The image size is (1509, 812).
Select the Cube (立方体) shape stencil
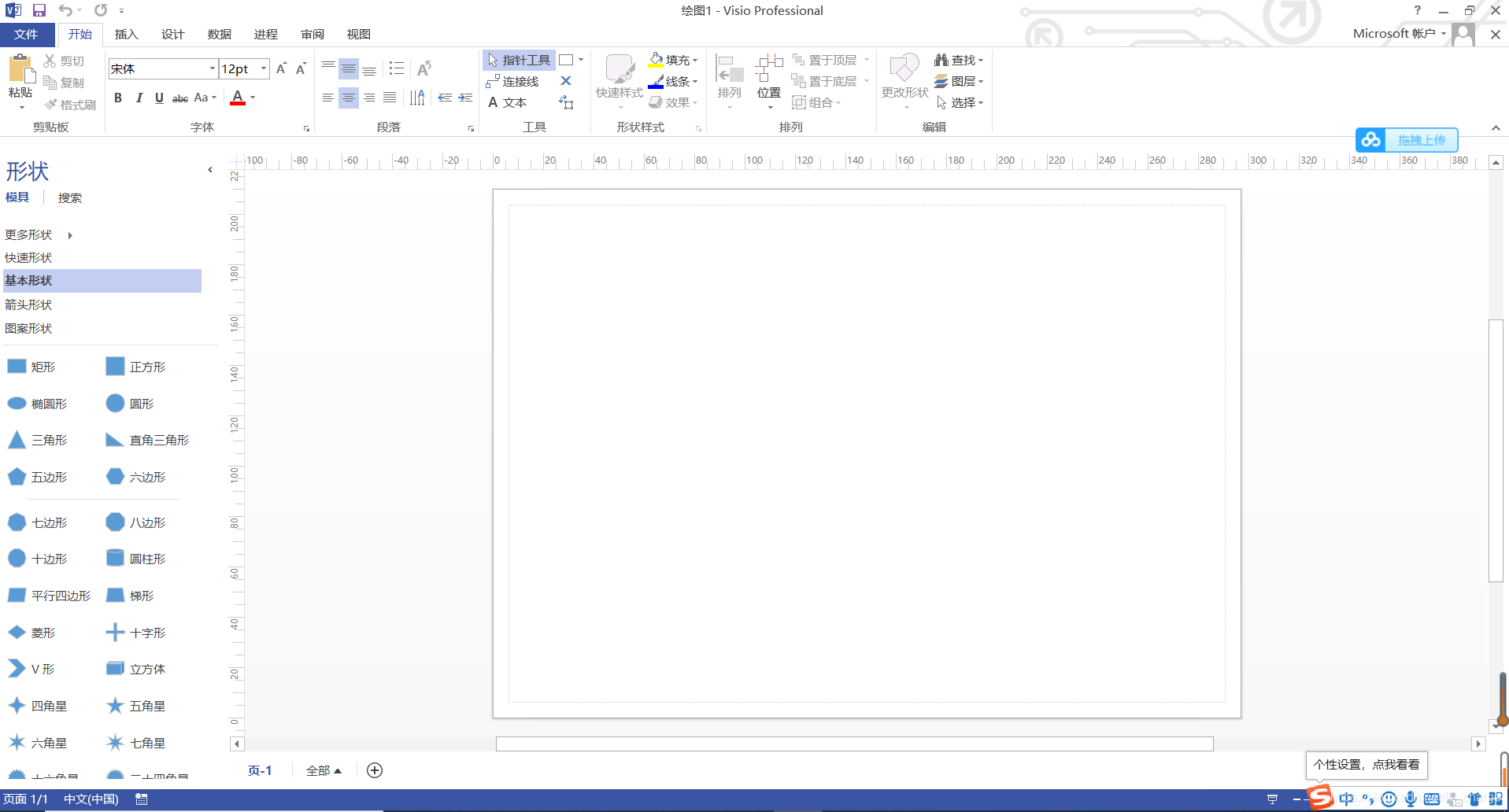pos(135,669)
